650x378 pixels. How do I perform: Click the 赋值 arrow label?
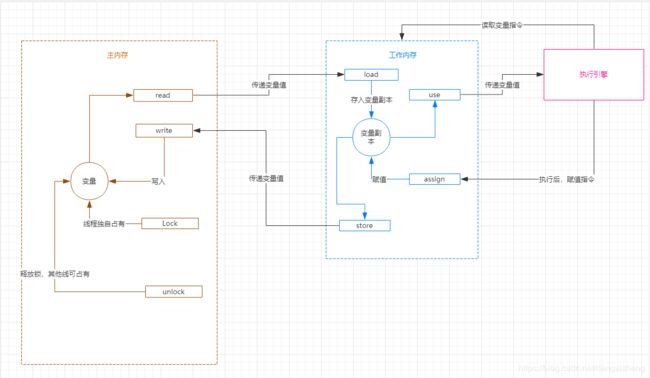(379, 179)
